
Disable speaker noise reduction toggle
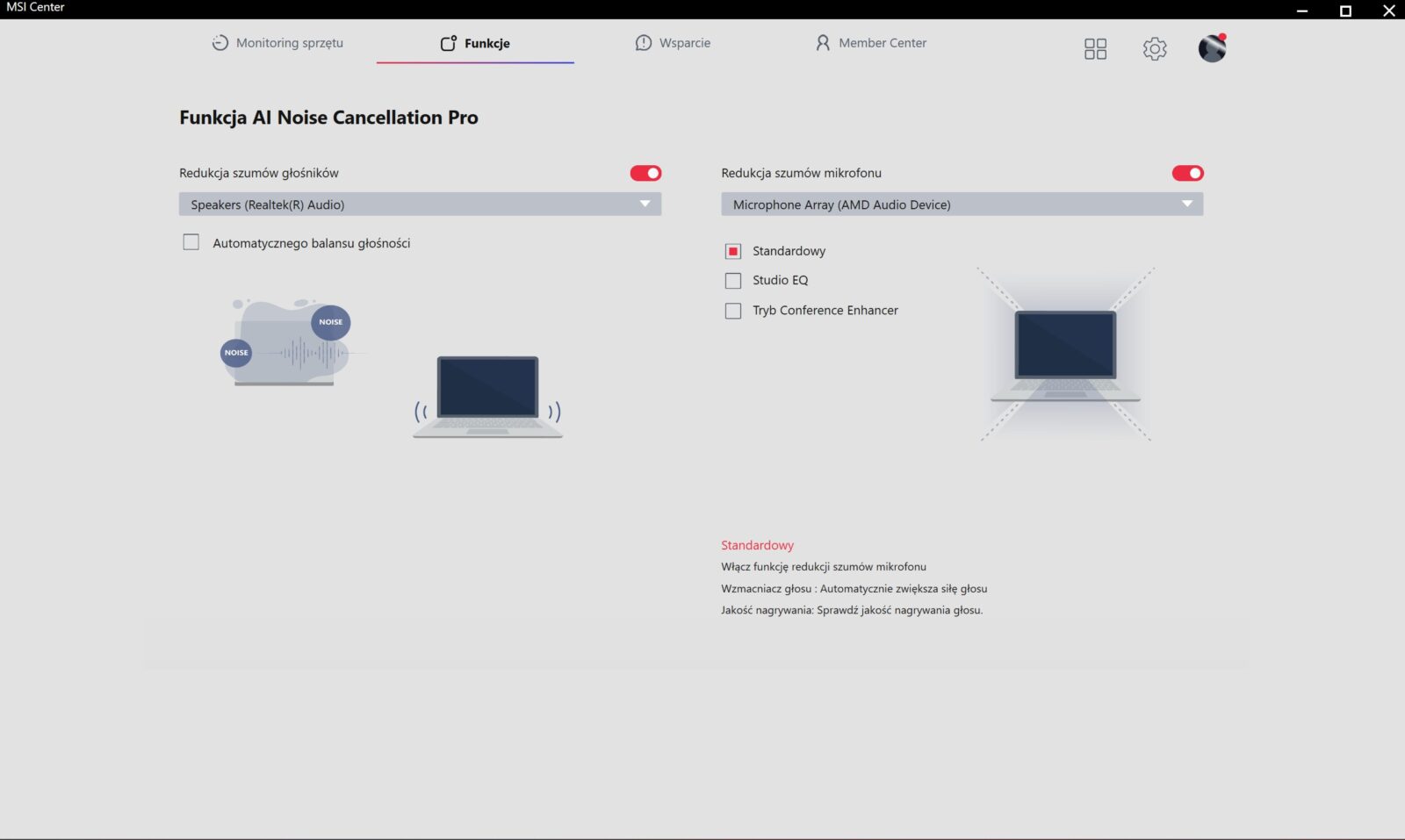(x=645, y=173)
